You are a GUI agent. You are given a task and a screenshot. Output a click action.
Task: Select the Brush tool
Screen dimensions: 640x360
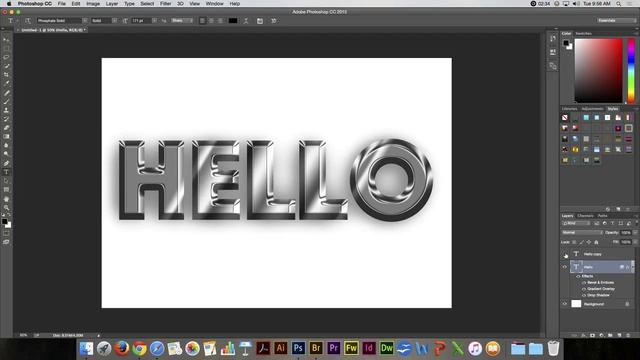6,102
